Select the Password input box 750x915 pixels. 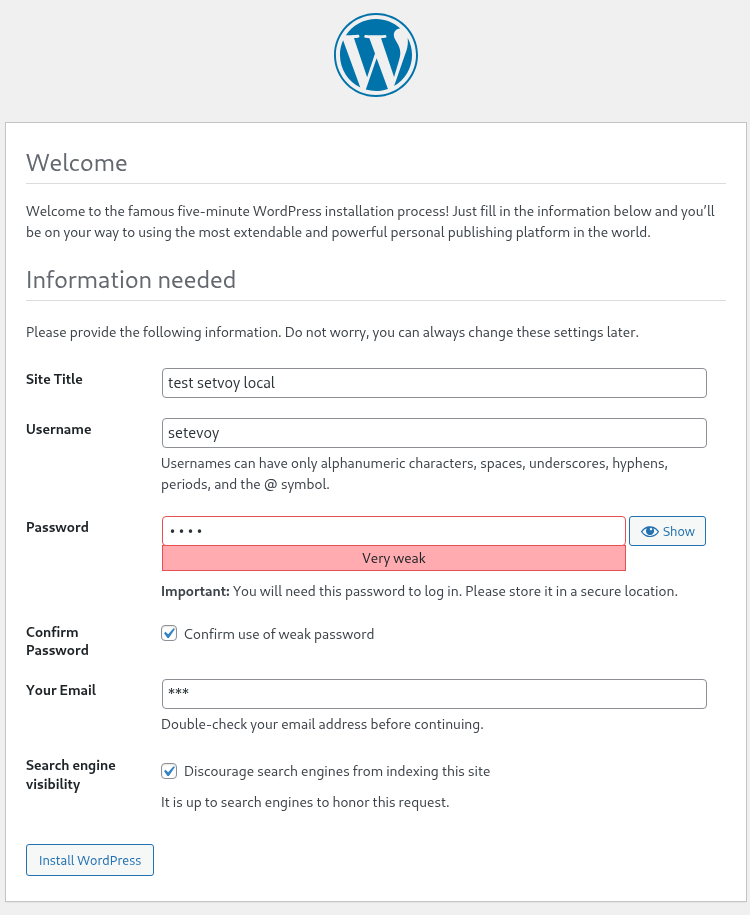coord(393,531)
